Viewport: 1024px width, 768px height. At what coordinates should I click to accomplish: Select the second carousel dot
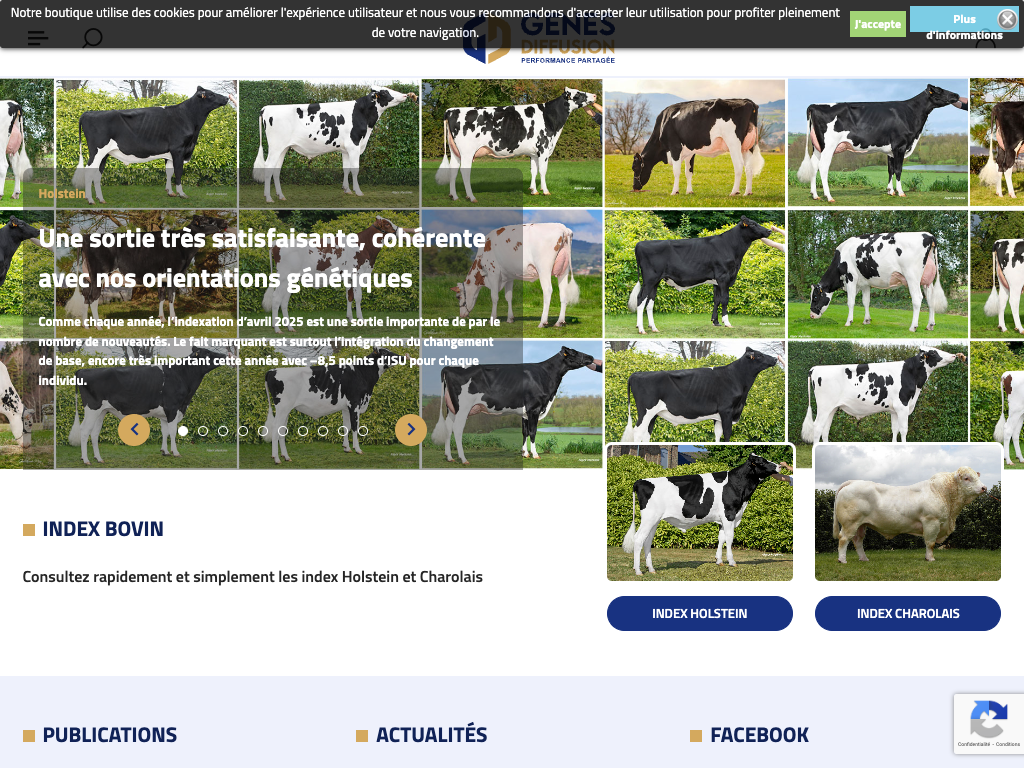point(203,431)
